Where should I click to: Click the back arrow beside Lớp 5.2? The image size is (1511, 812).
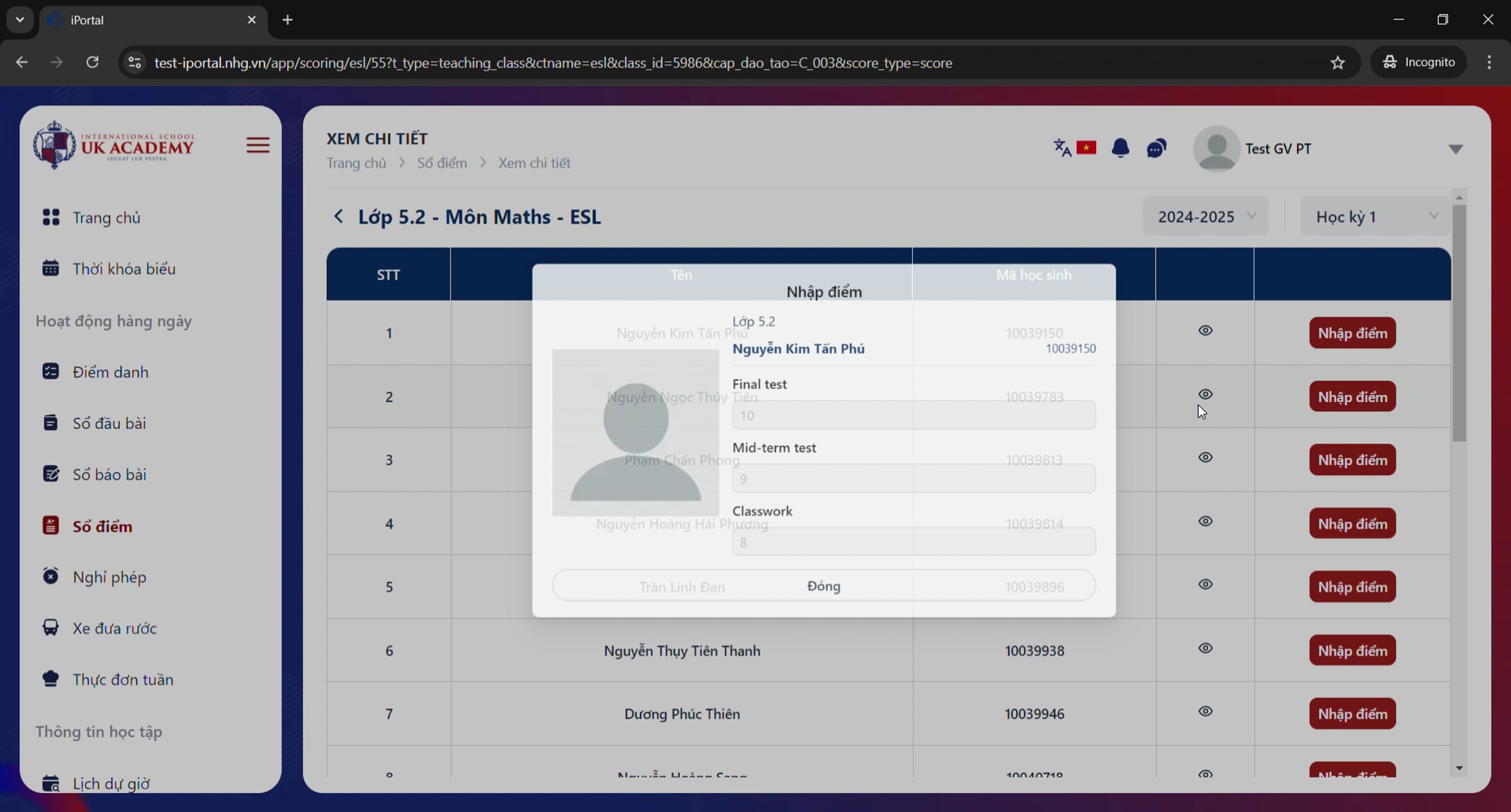pyautogui.click(x=339, y=217)
